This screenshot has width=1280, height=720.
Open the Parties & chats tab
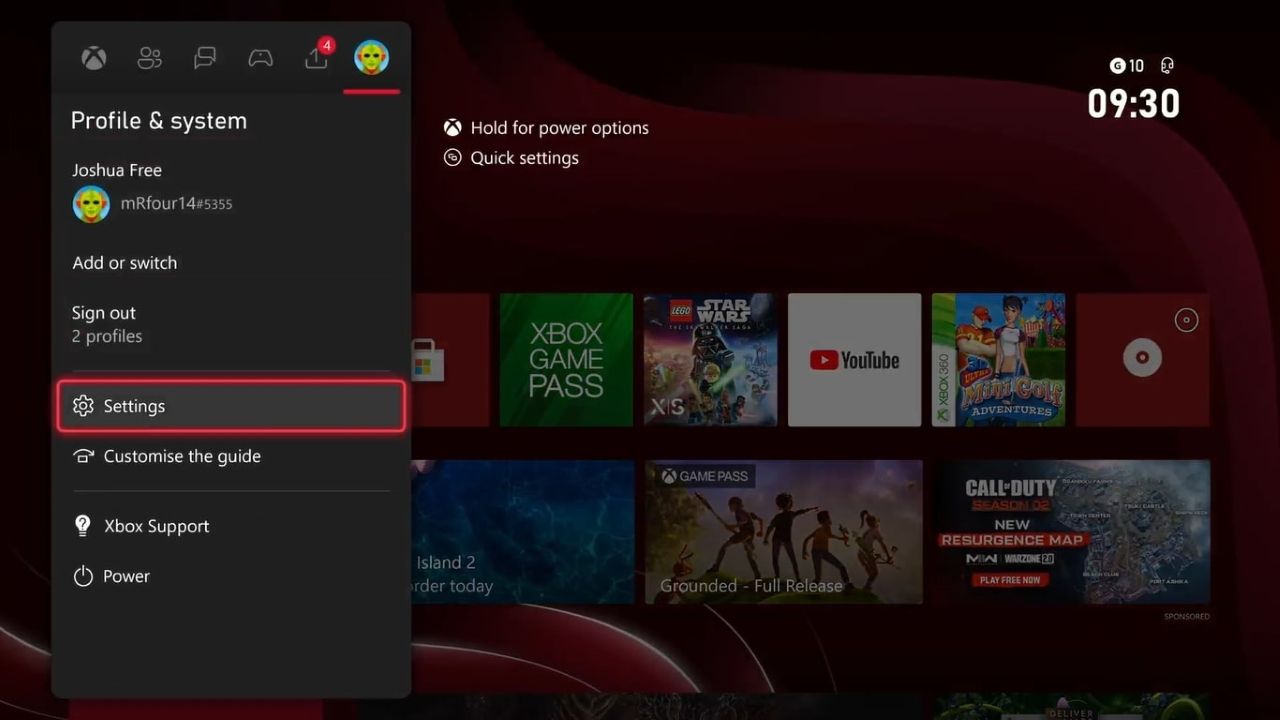click(260, 57)
